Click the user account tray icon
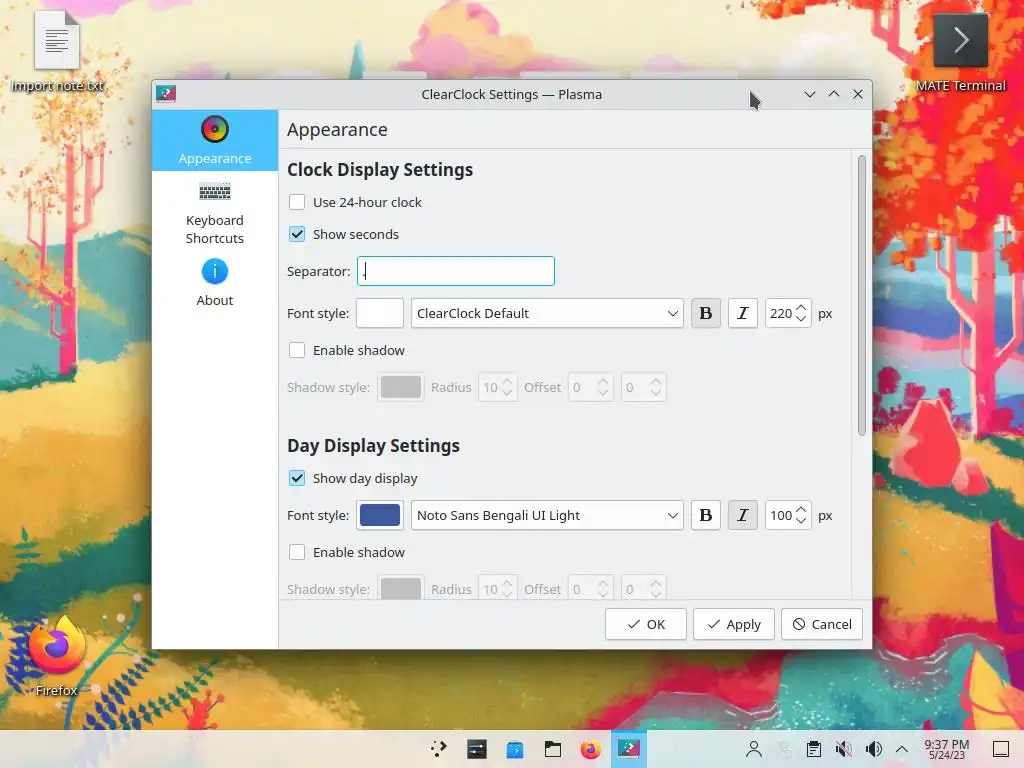 click(754, 749)
